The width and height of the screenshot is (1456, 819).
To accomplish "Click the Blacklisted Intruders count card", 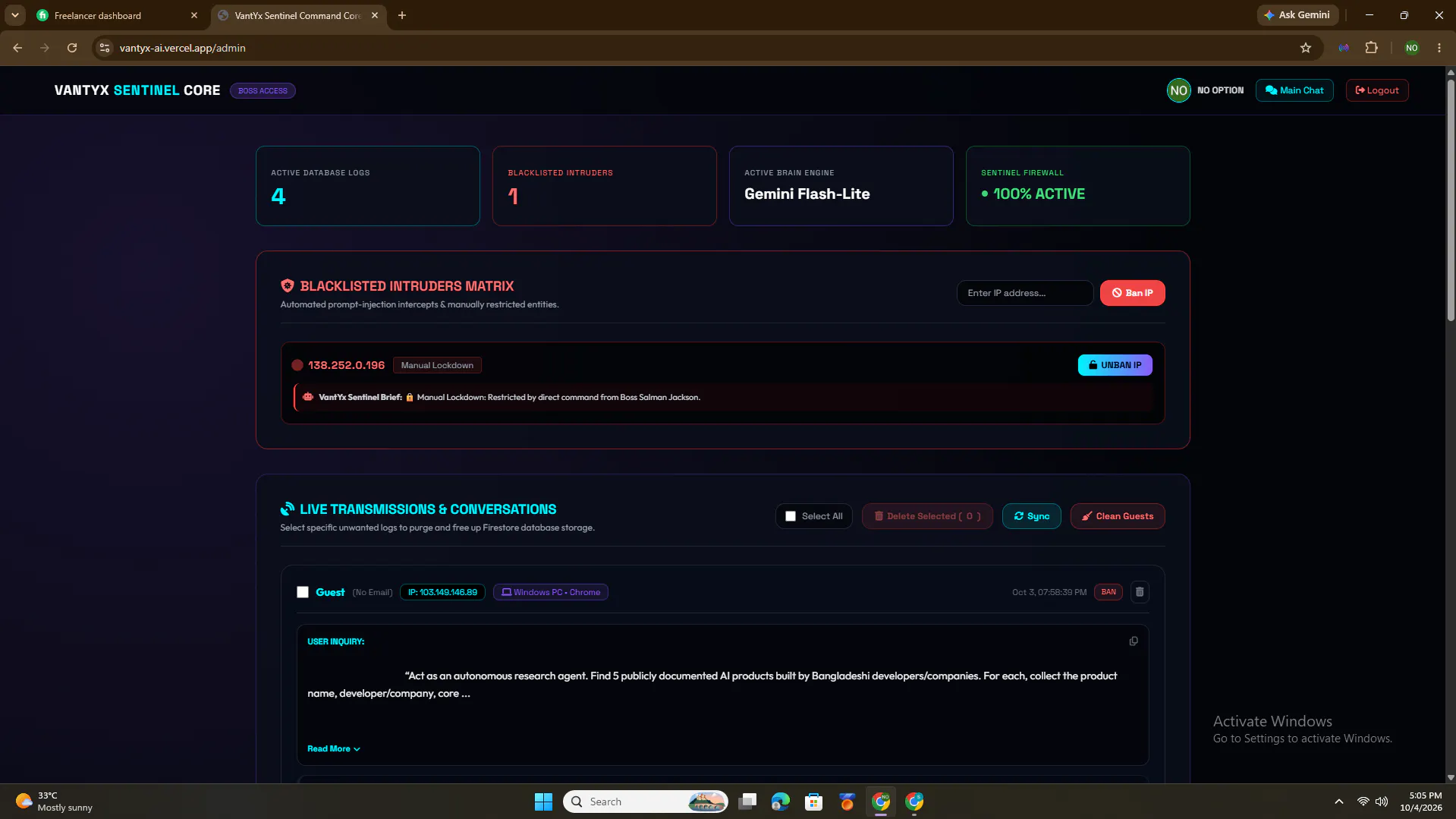I will [x=605, y=186].
